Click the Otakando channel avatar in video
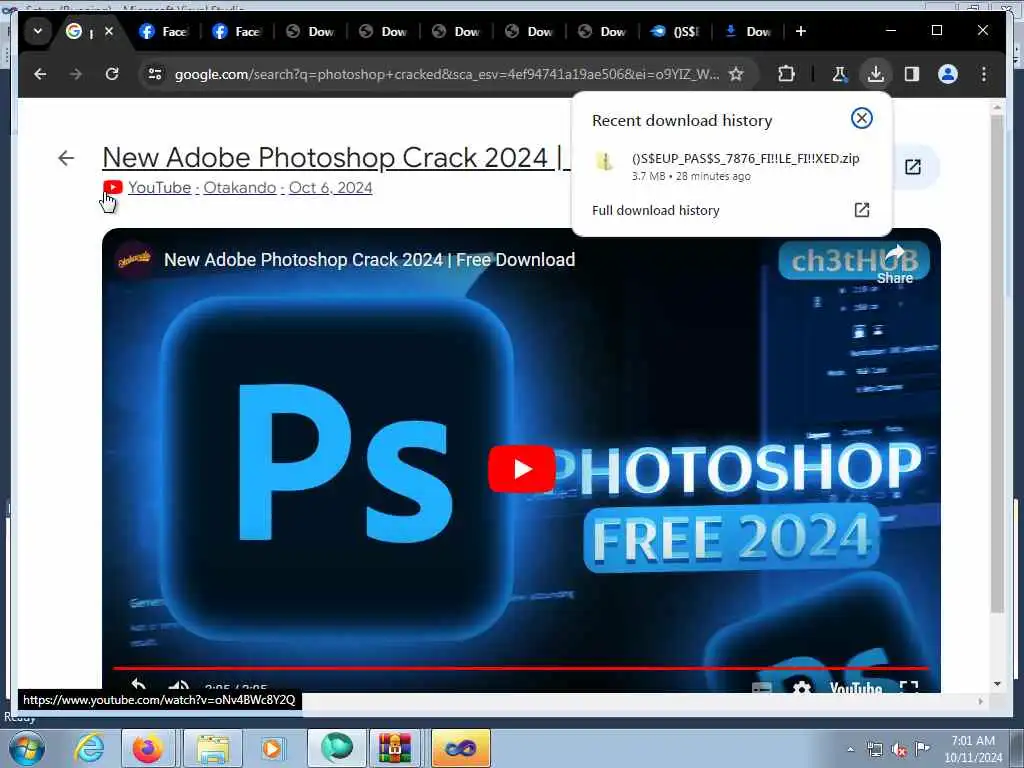The width and height of the screenshot is (1024, 768). click(x=134, y=260)
